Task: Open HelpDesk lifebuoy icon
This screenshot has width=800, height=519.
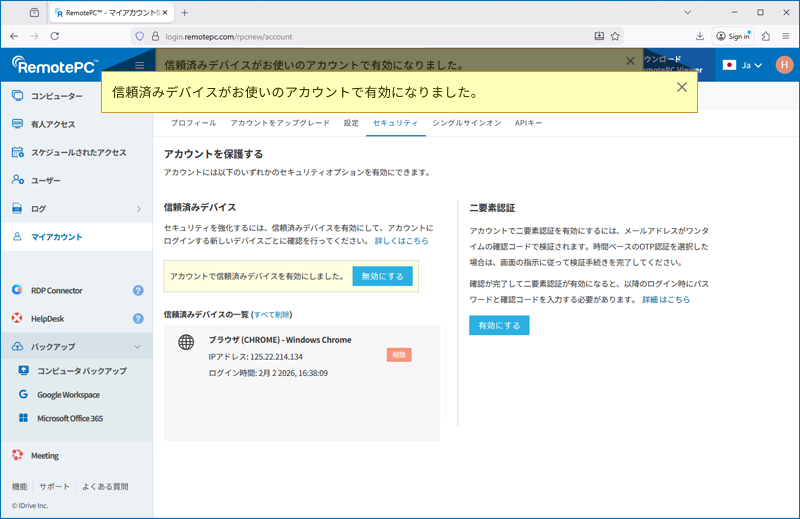Action: click(17, 318)
